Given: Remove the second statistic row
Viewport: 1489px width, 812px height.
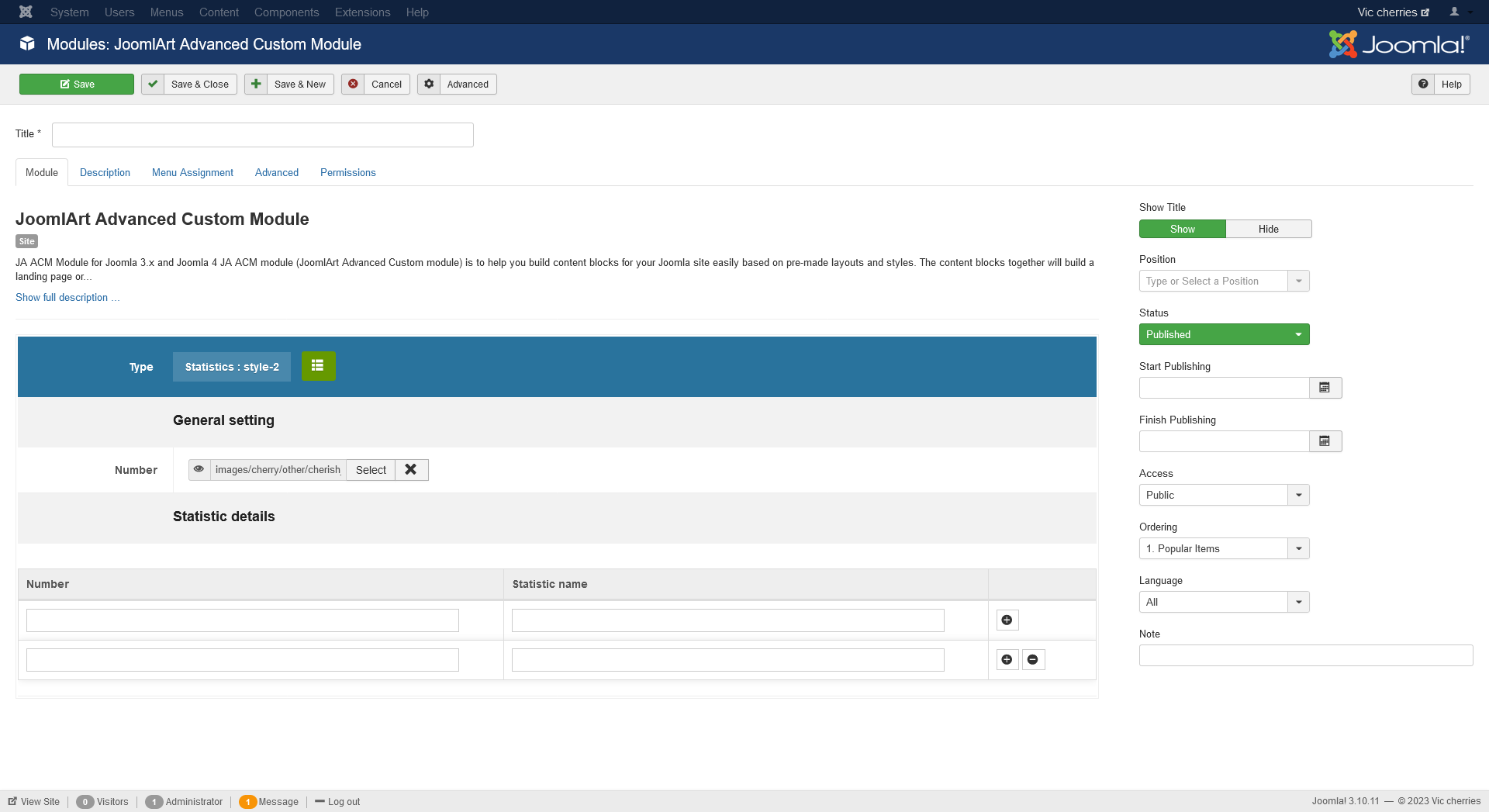Looking at the screenshot, I should tap(1033, 659).
